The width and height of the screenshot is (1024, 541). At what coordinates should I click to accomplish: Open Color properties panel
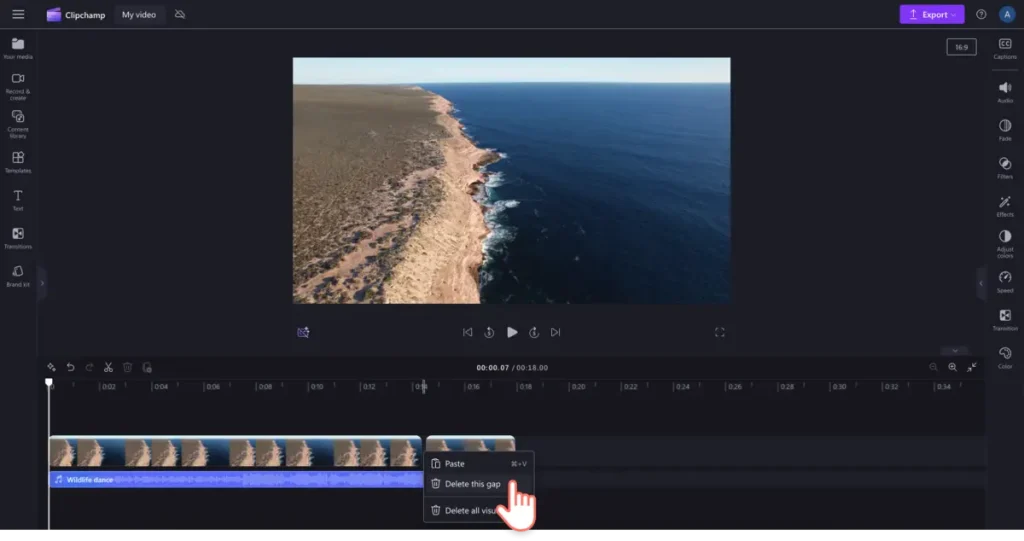1005,357
